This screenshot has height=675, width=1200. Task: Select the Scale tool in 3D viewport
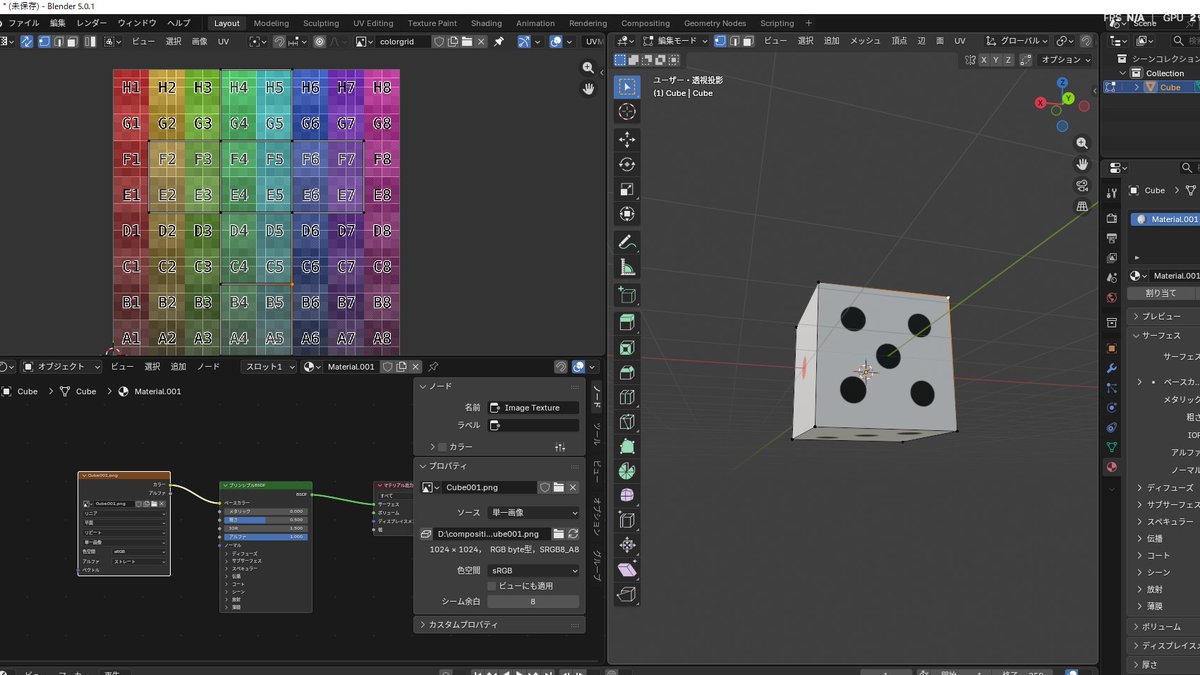tap(627, 189)
